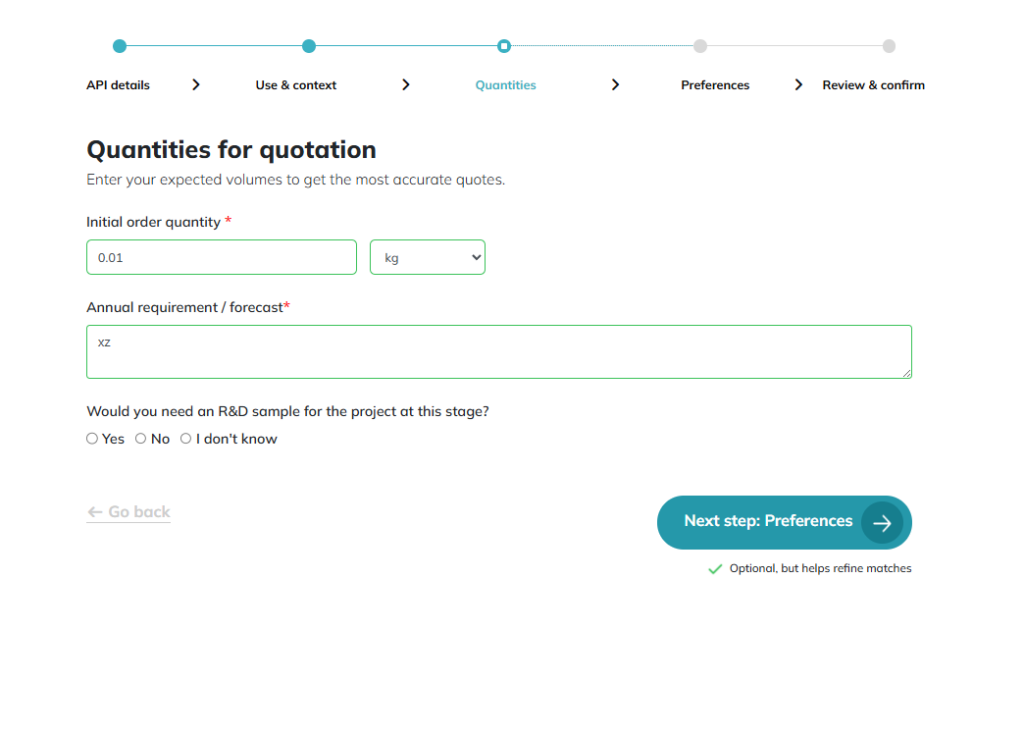Open the Use & context step
1024x737 pixels.
296,85
